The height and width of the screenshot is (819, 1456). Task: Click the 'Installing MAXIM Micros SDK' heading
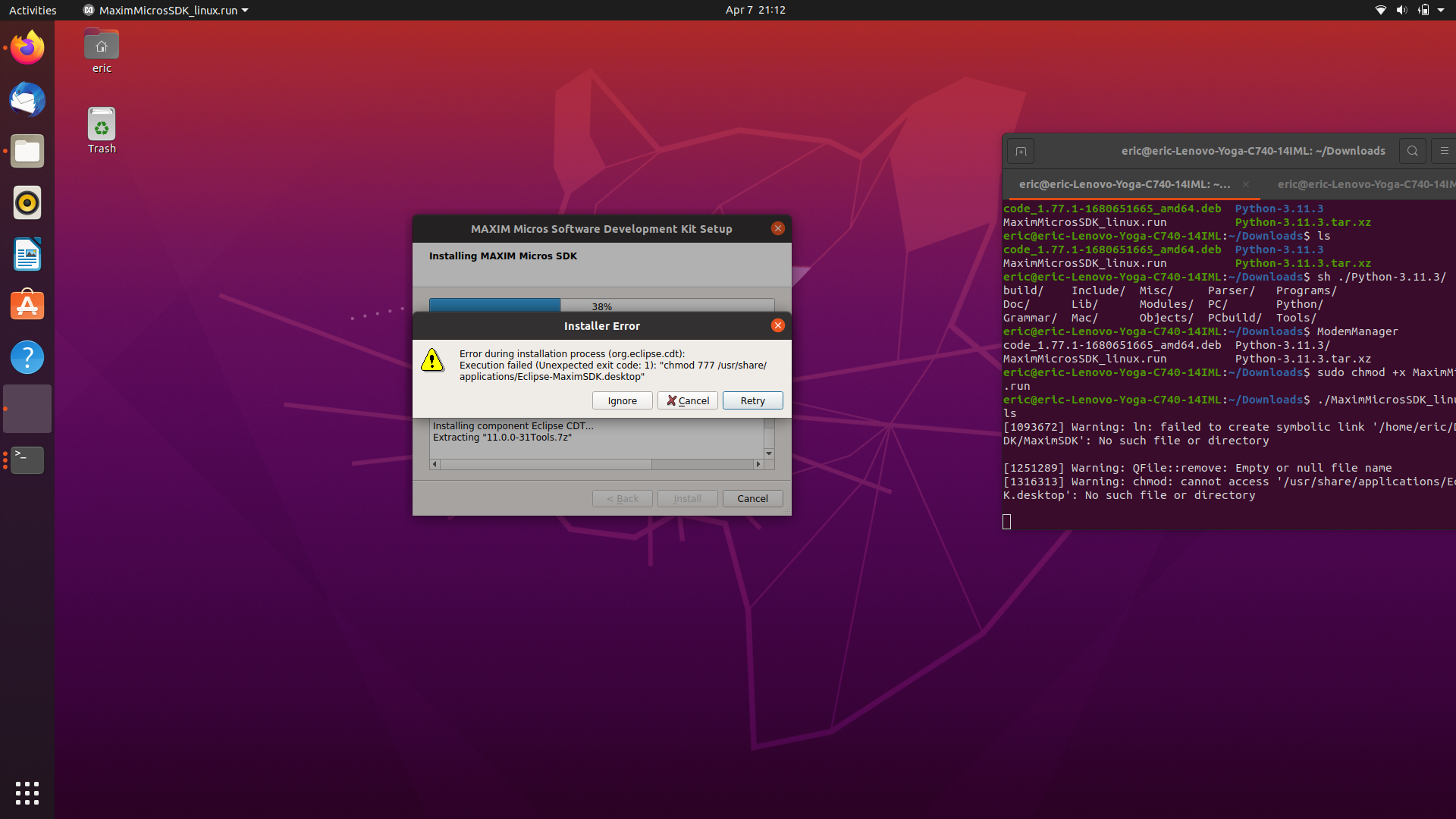503,256
